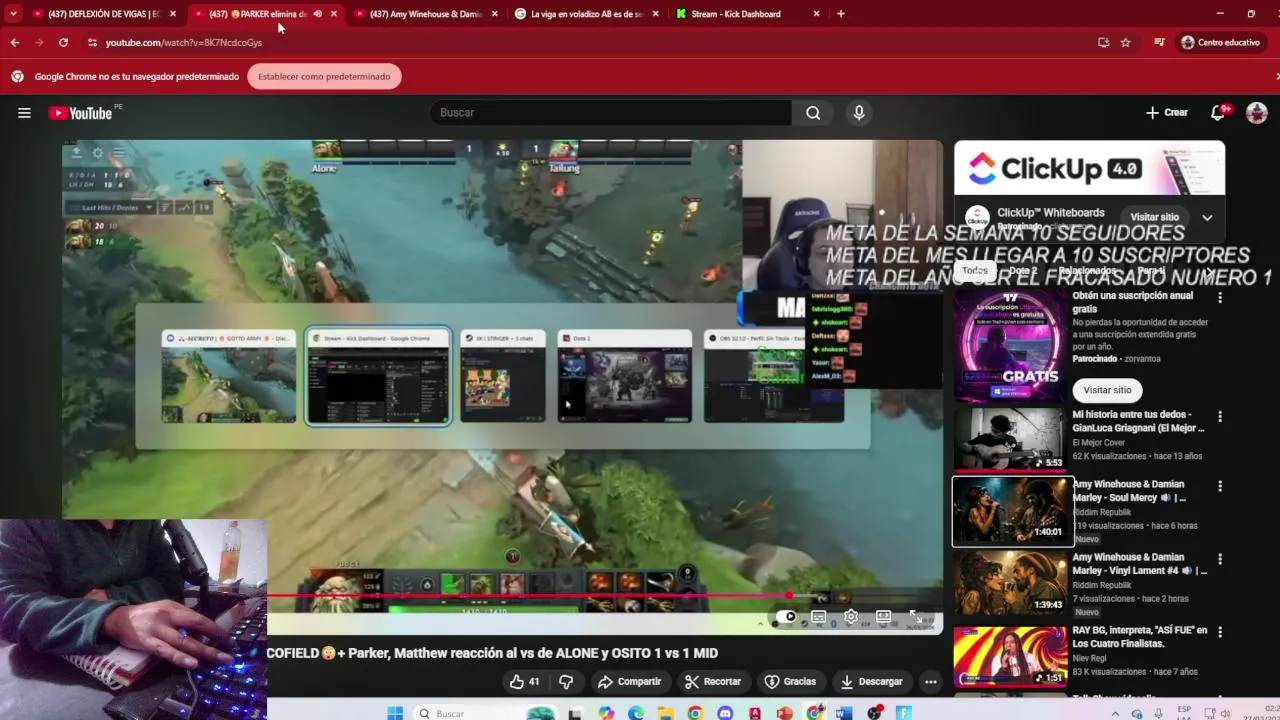This screenshot has height=720, width=1280.
Task: Select the Todos filter chip
Action: (x=975, y=270)
